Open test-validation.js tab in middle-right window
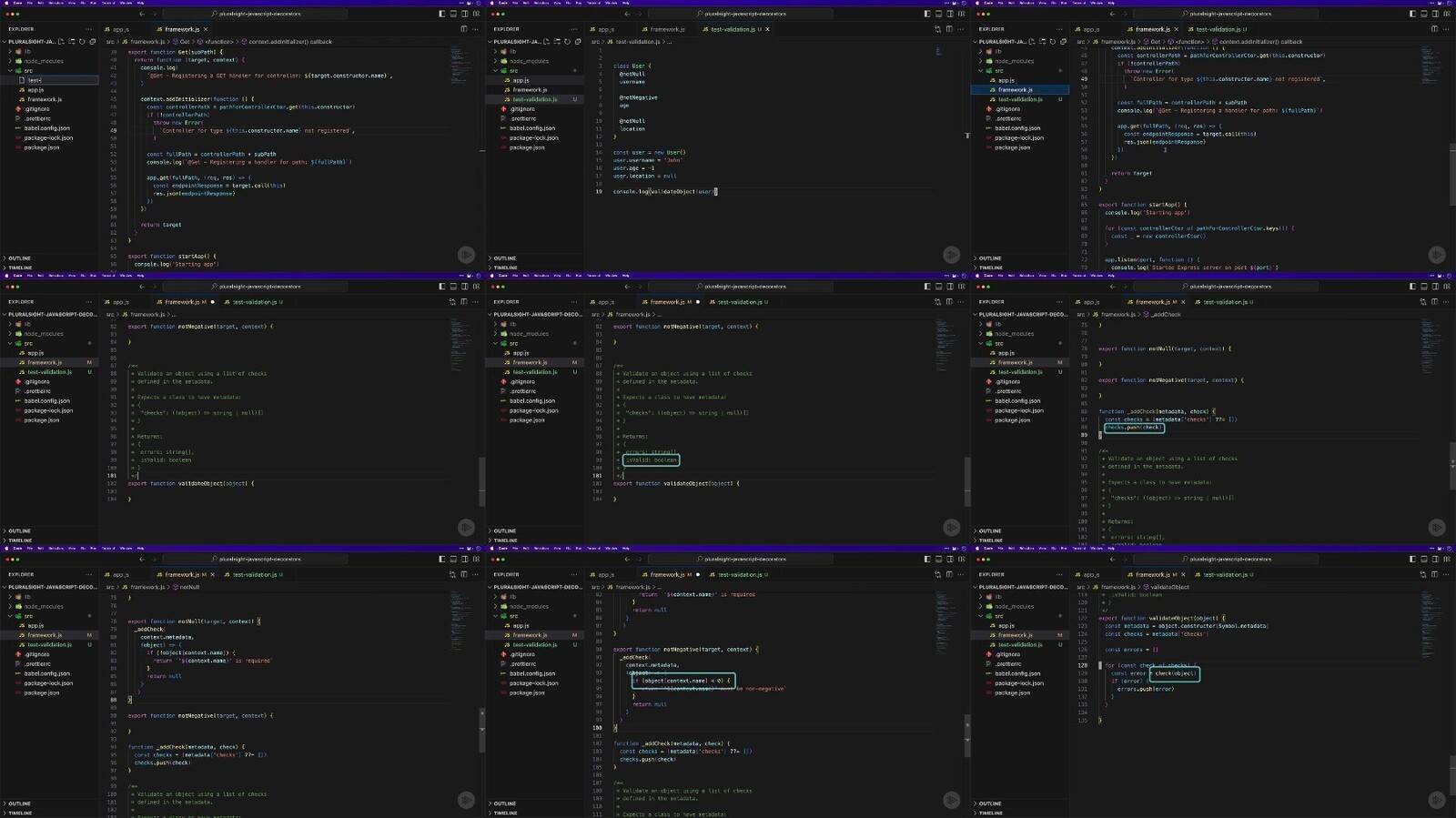This screenshot has width=1456, height=818. (1224, 302)
